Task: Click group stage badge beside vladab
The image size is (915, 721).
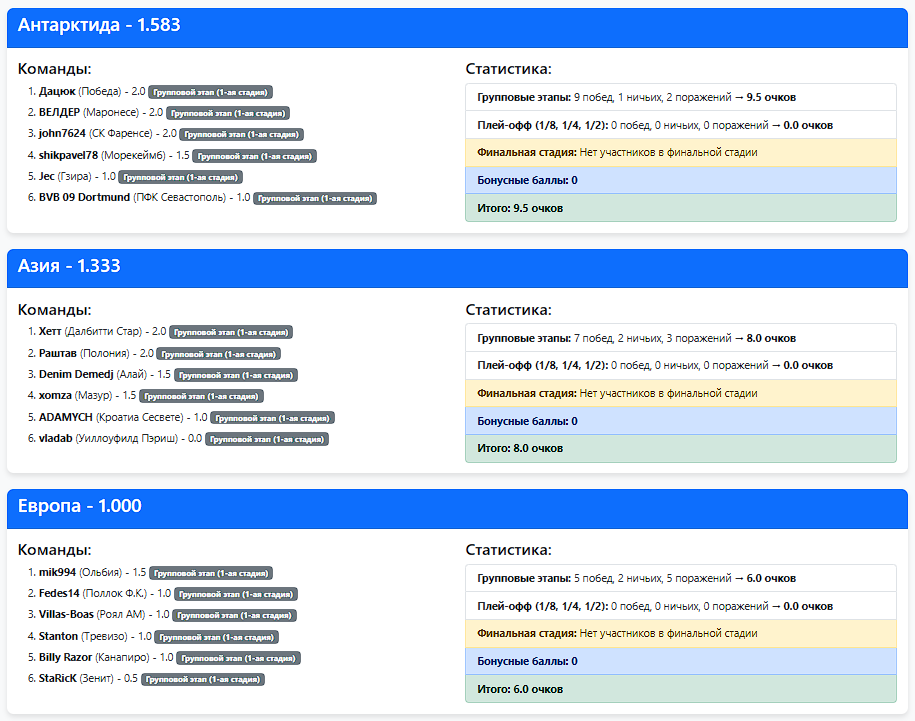Action: coord(267,439)
